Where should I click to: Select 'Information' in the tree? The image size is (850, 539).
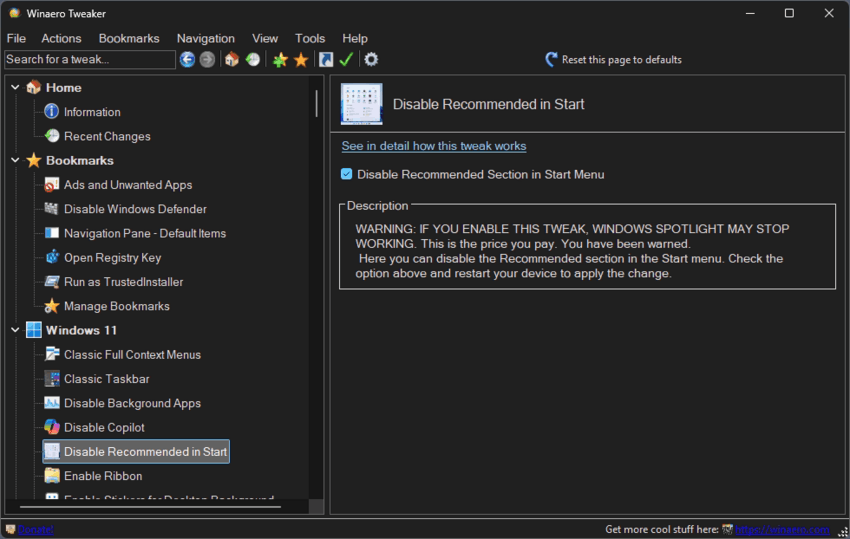pyautogui.click(x=92, y=112)
